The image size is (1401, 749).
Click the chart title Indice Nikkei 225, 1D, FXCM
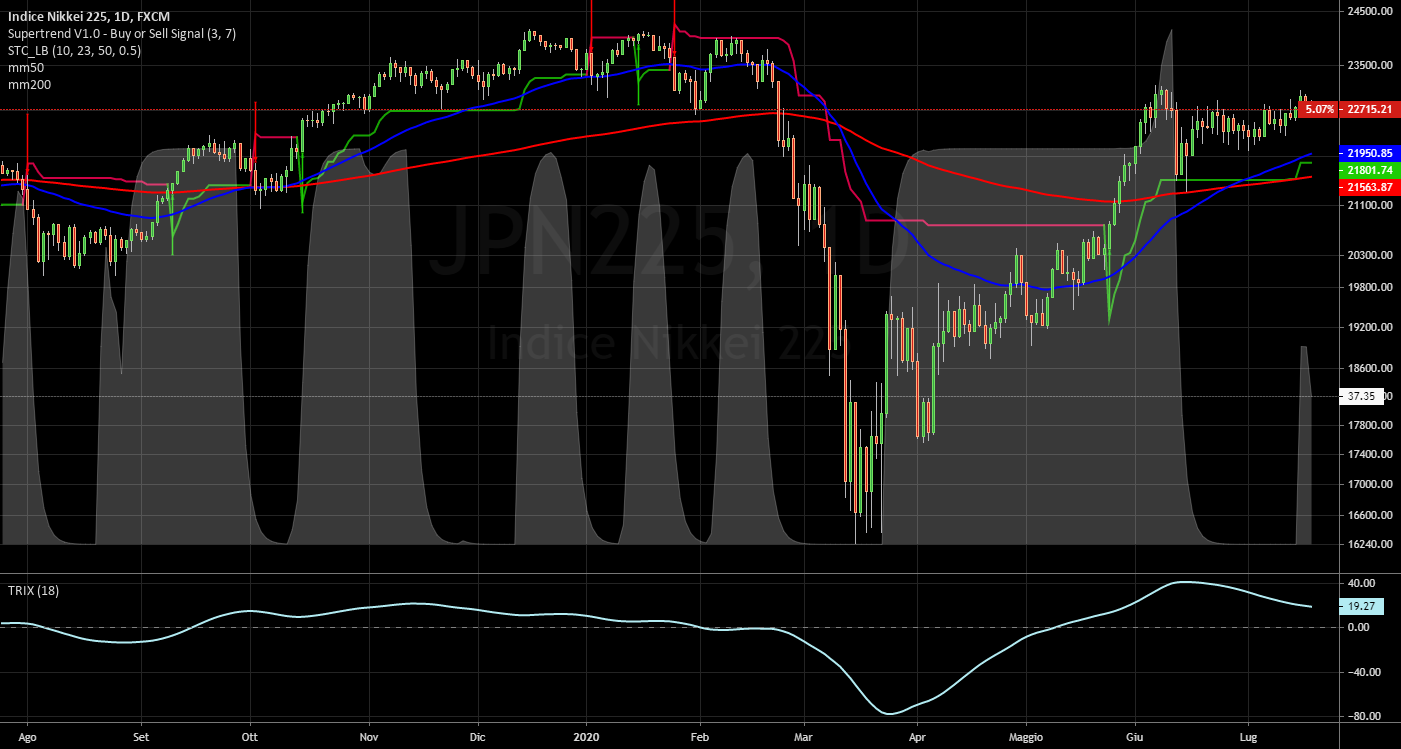[x=89, y=17]
